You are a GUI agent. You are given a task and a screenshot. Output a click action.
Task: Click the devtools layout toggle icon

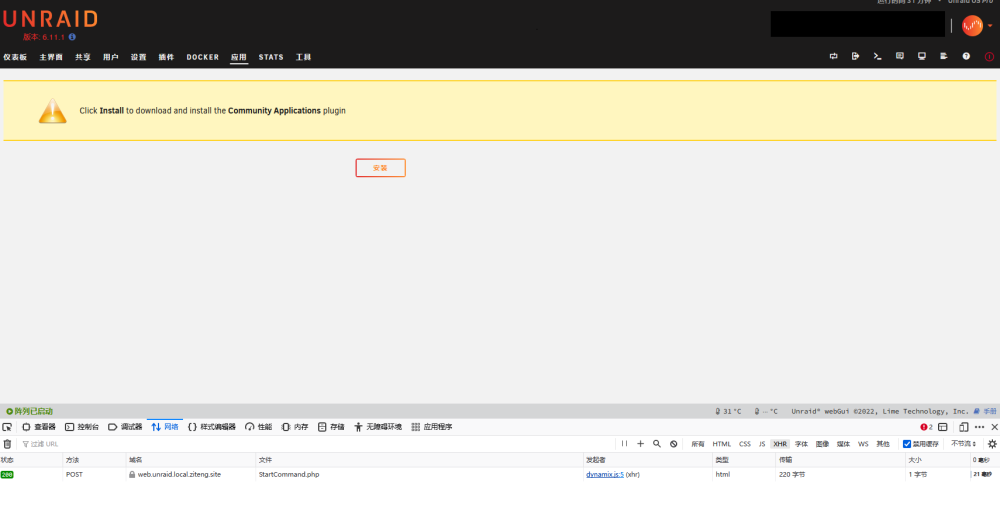pyautogui.click(x=943, y=427)
